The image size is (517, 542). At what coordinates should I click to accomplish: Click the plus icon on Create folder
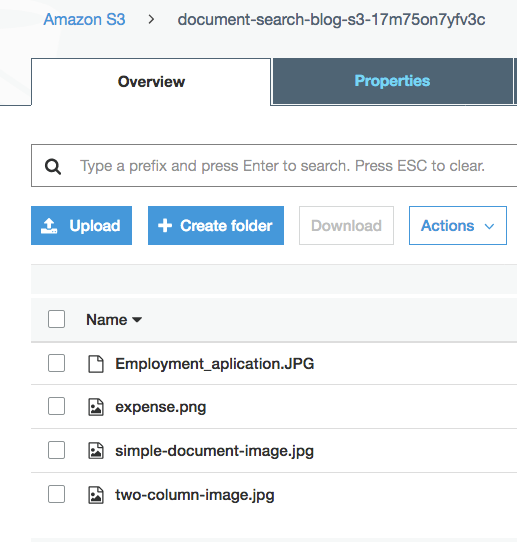[x=165, y=226]
